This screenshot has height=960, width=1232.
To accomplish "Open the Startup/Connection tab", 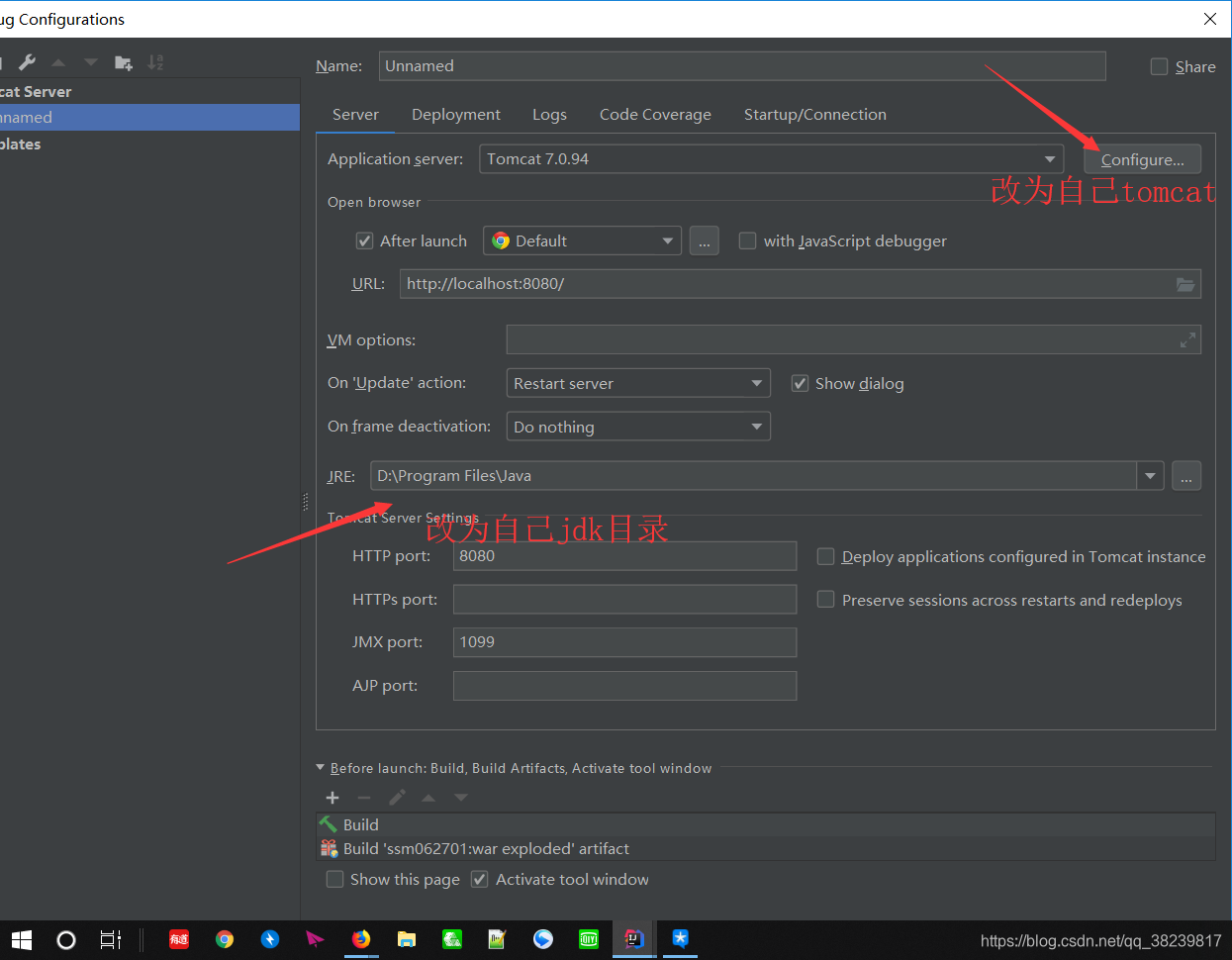I will [815, 115].
